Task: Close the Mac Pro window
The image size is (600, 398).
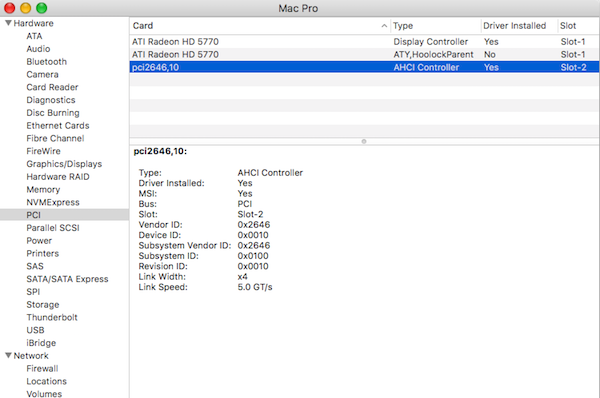Action: click(x=10, y=8)
